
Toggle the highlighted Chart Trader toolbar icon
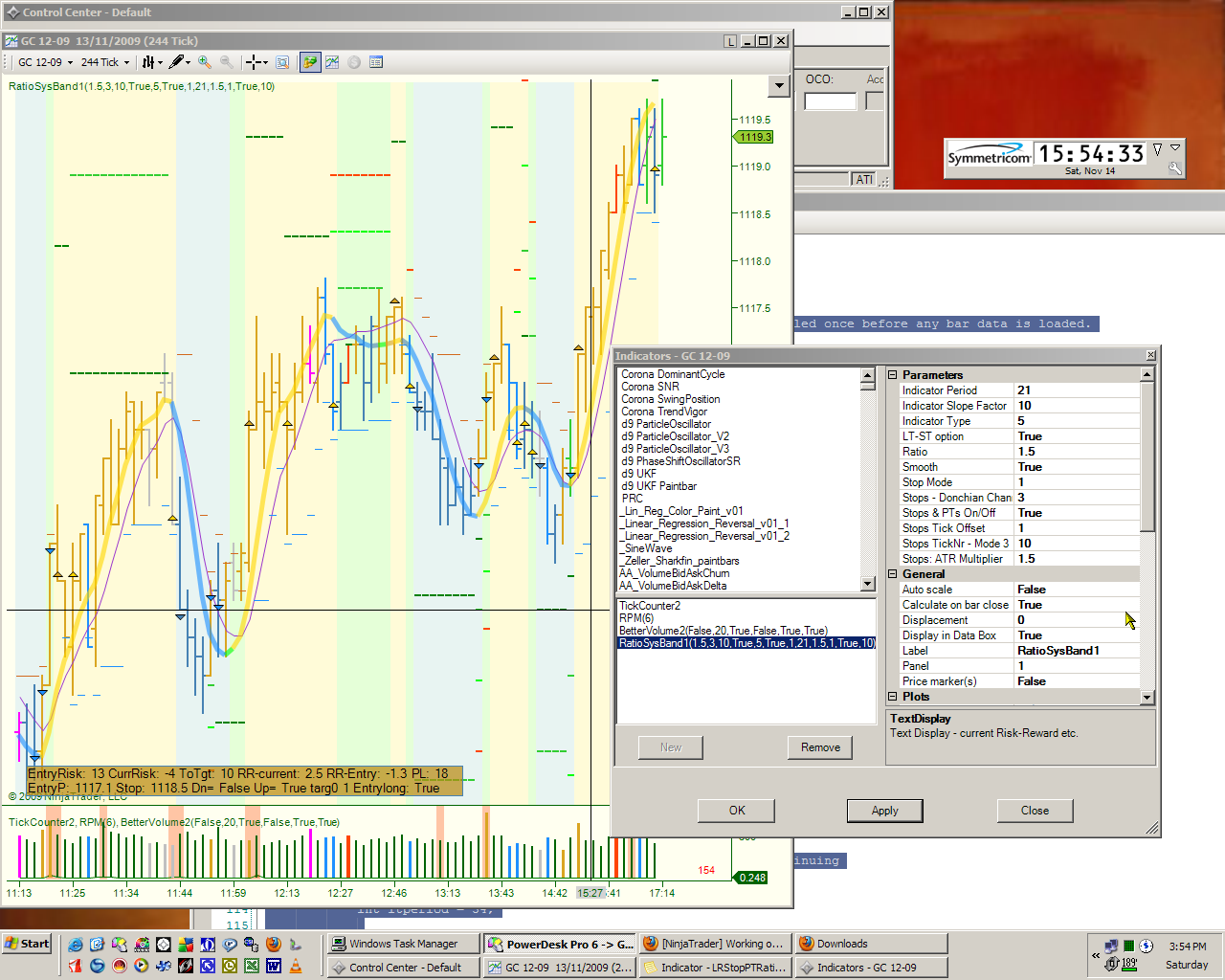pyautogui.click(x=310, y=62)
